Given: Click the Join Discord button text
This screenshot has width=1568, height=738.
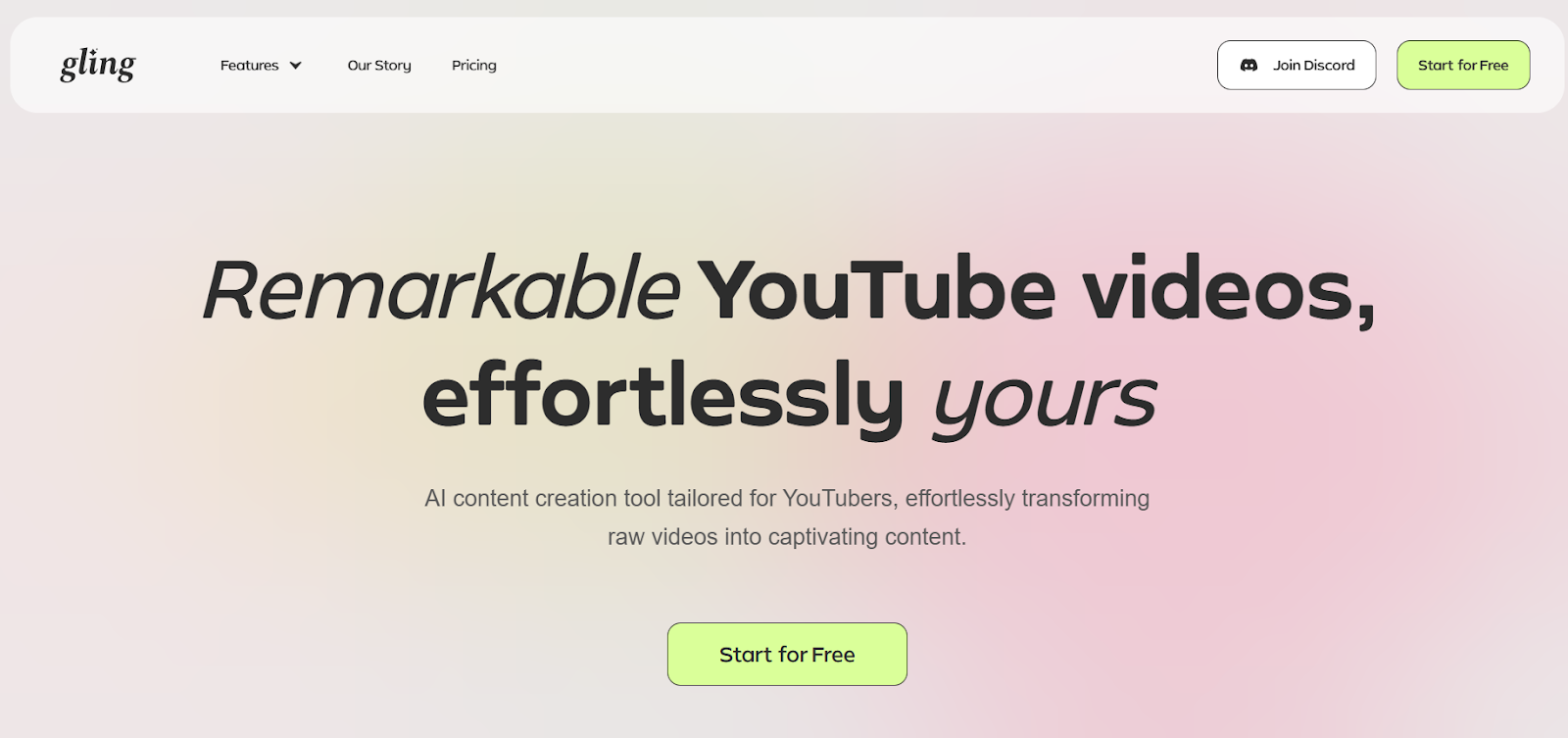Looking at the screenshot, I should tap(1313, 66).
